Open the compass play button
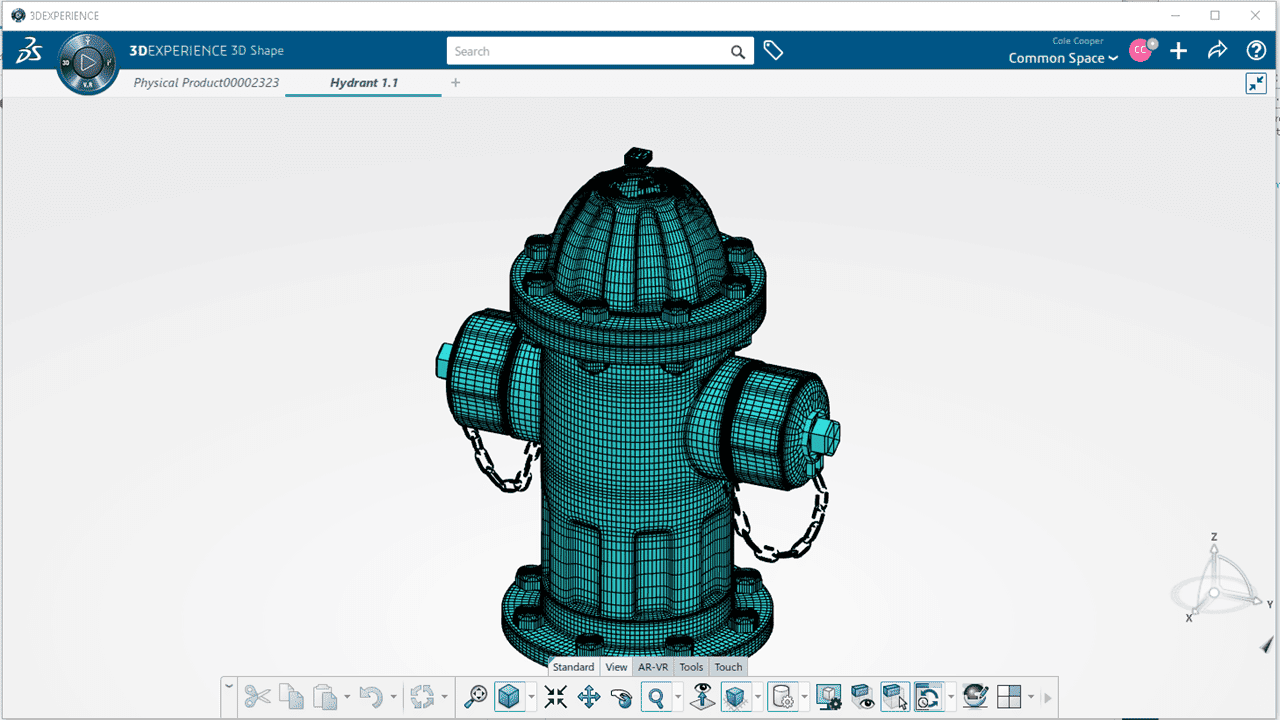The image size is (1280, 720). click(x=88, y=63)
